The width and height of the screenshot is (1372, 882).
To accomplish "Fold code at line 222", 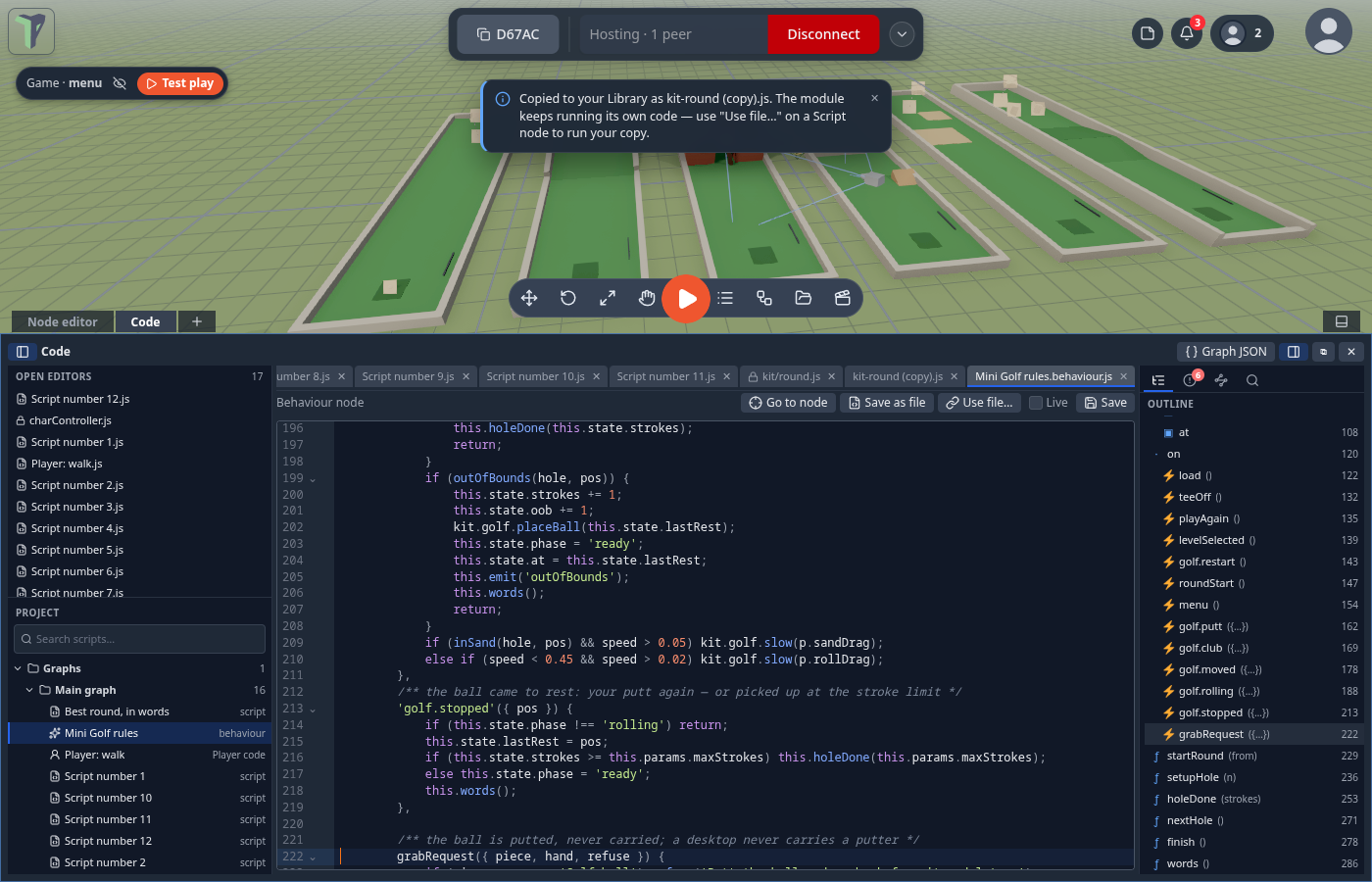I will click(x=313, y=857).
